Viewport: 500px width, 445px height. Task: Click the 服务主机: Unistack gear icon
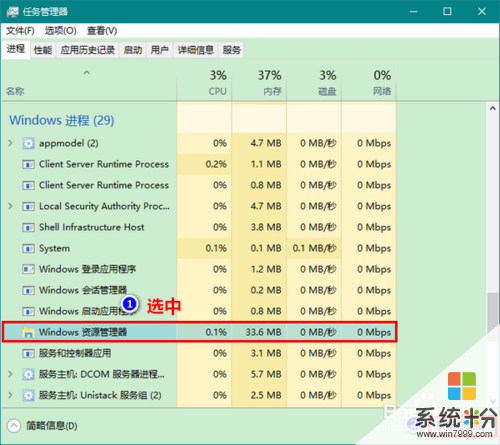pyautogui.click(x=28, y=395)
